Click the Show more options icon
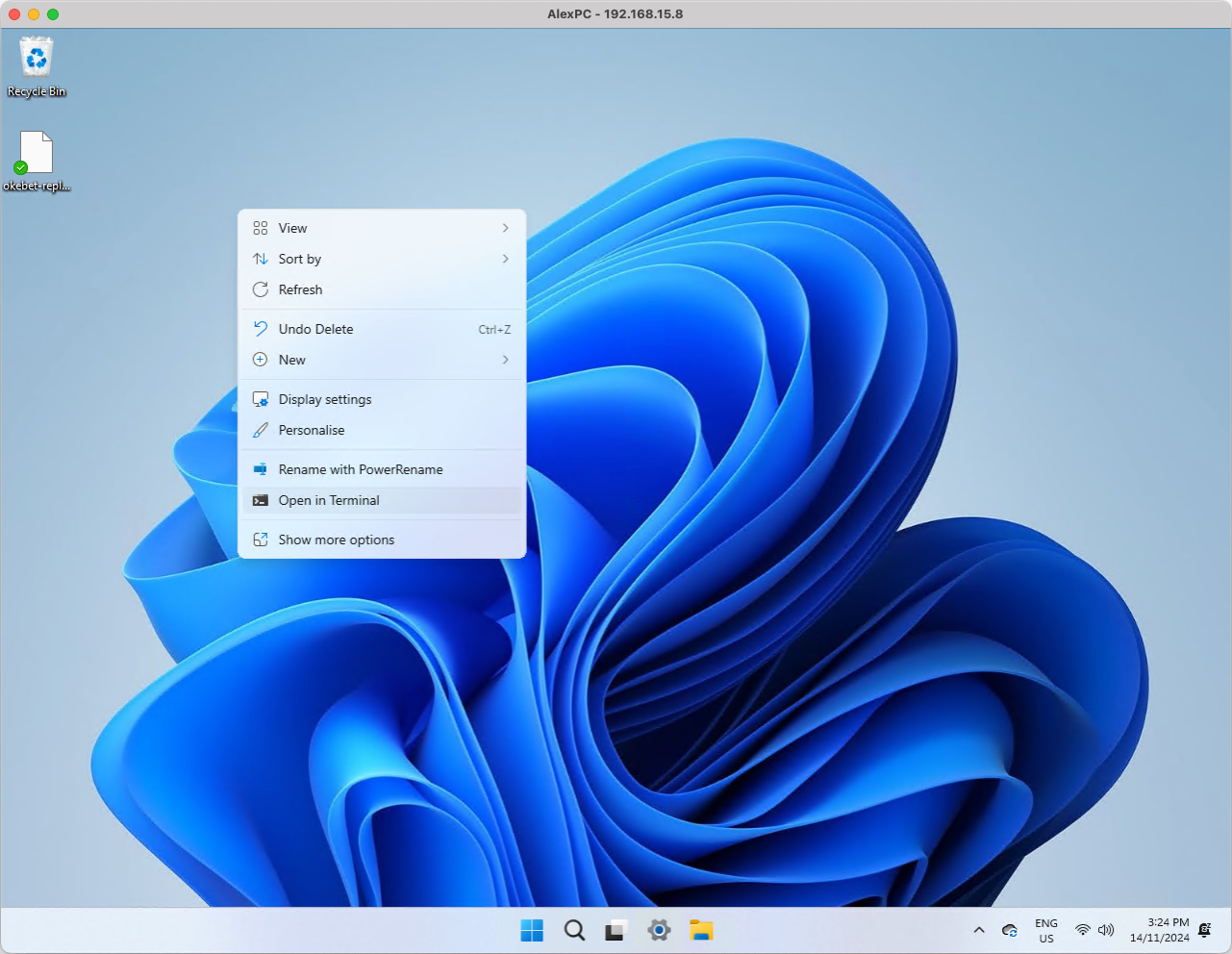Screen dimensions: 1232x954 coord(260,540)
